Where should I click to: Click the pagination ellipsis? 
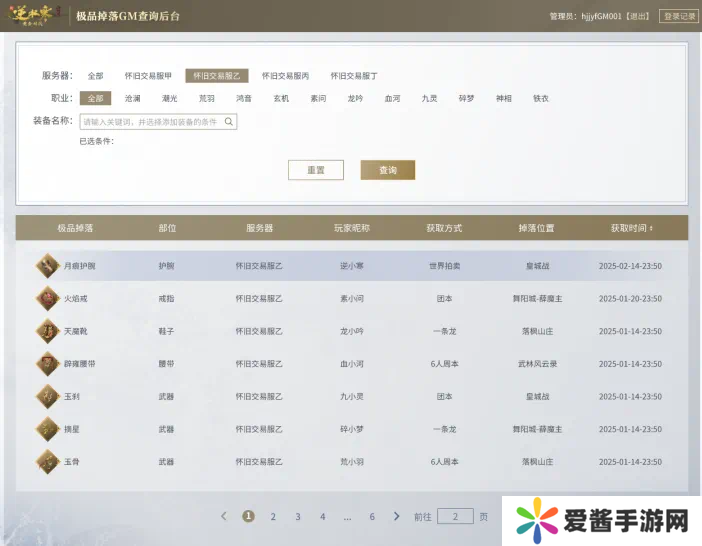click(x=347, y=518)
